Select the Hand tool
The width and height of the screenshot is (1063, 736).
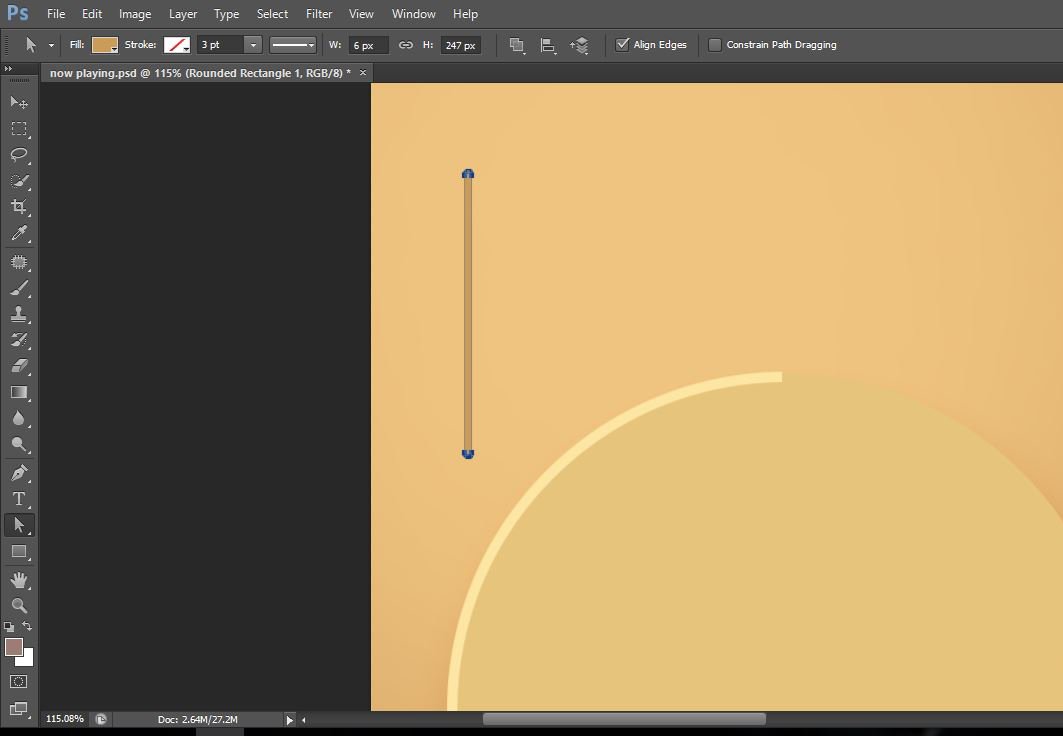(19, 580)
